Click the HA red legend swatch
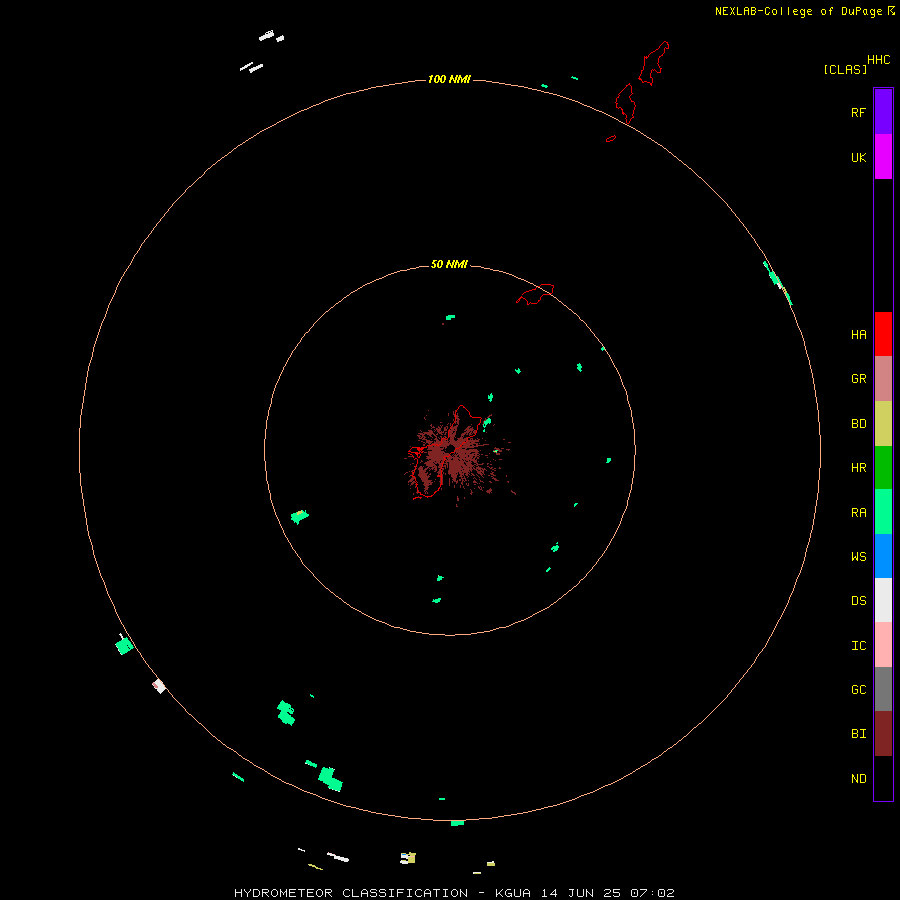Viewport: 900px width, 900px height. [x=883, y=334]
